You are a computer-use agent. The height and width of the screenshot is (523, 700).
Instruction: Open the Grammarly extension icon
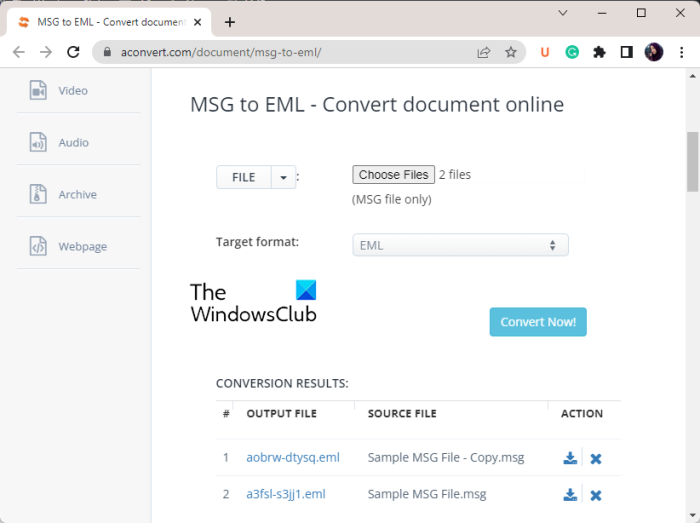coord(572,52)
